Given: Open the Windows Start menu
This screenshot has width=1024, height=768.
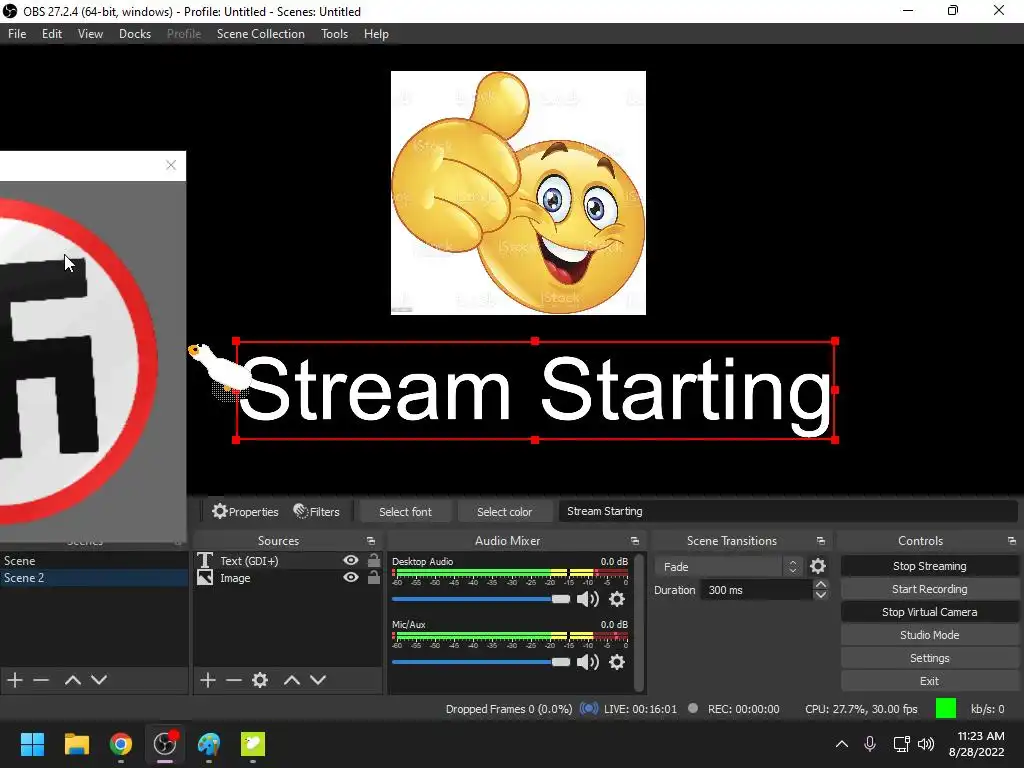Looking at the screenshot, I should point(32,744).
